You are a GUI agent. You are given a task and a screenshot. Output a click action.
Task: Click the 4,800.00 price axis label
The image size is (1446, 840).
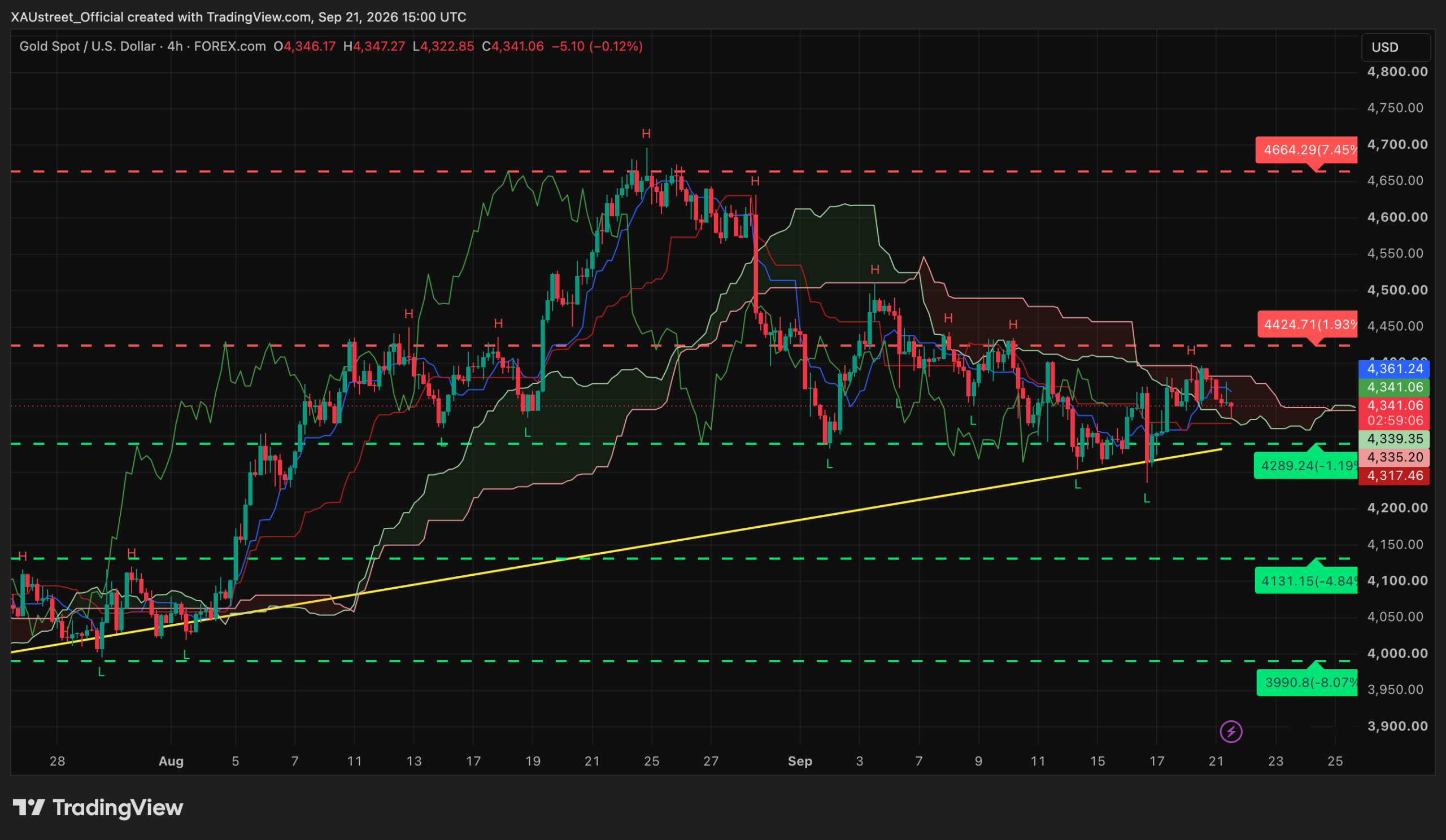click(x=1398, y=72)
